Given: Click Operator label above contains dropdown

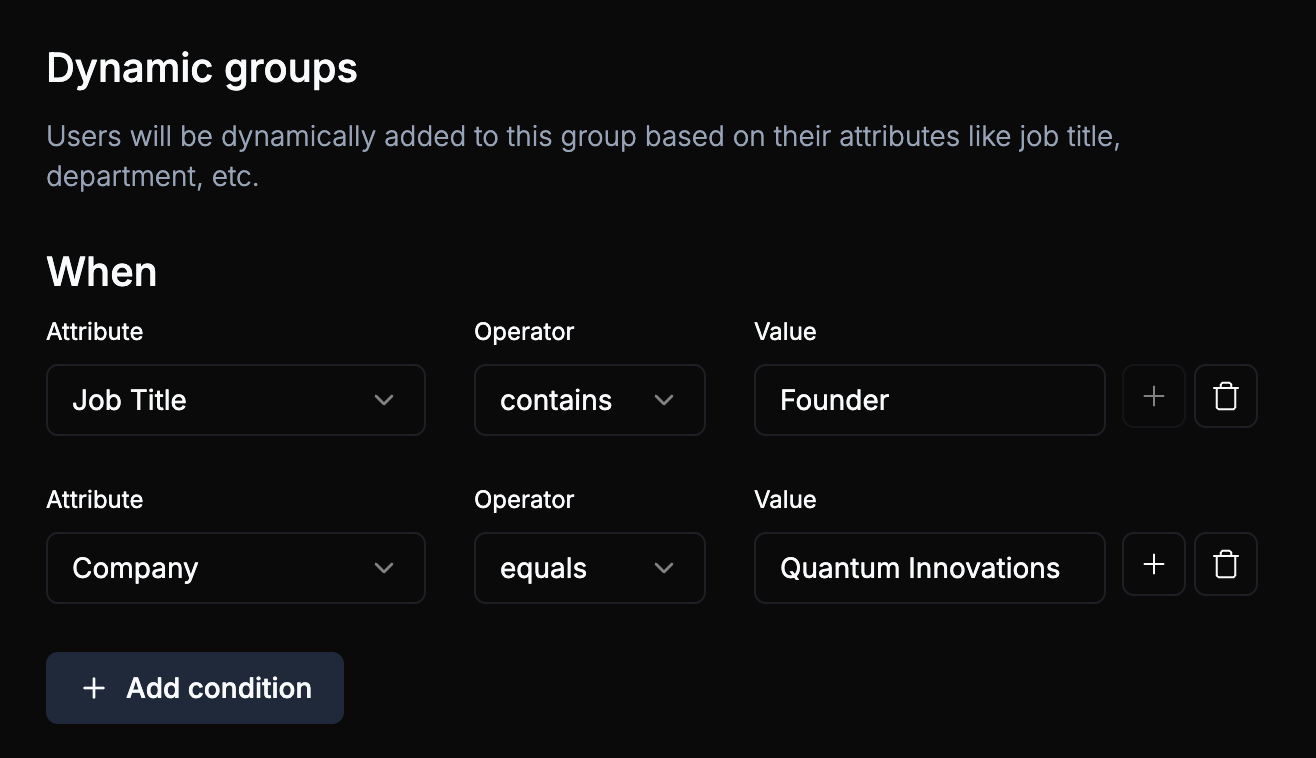Looking at the screenshot, I should tap(524, 332).
